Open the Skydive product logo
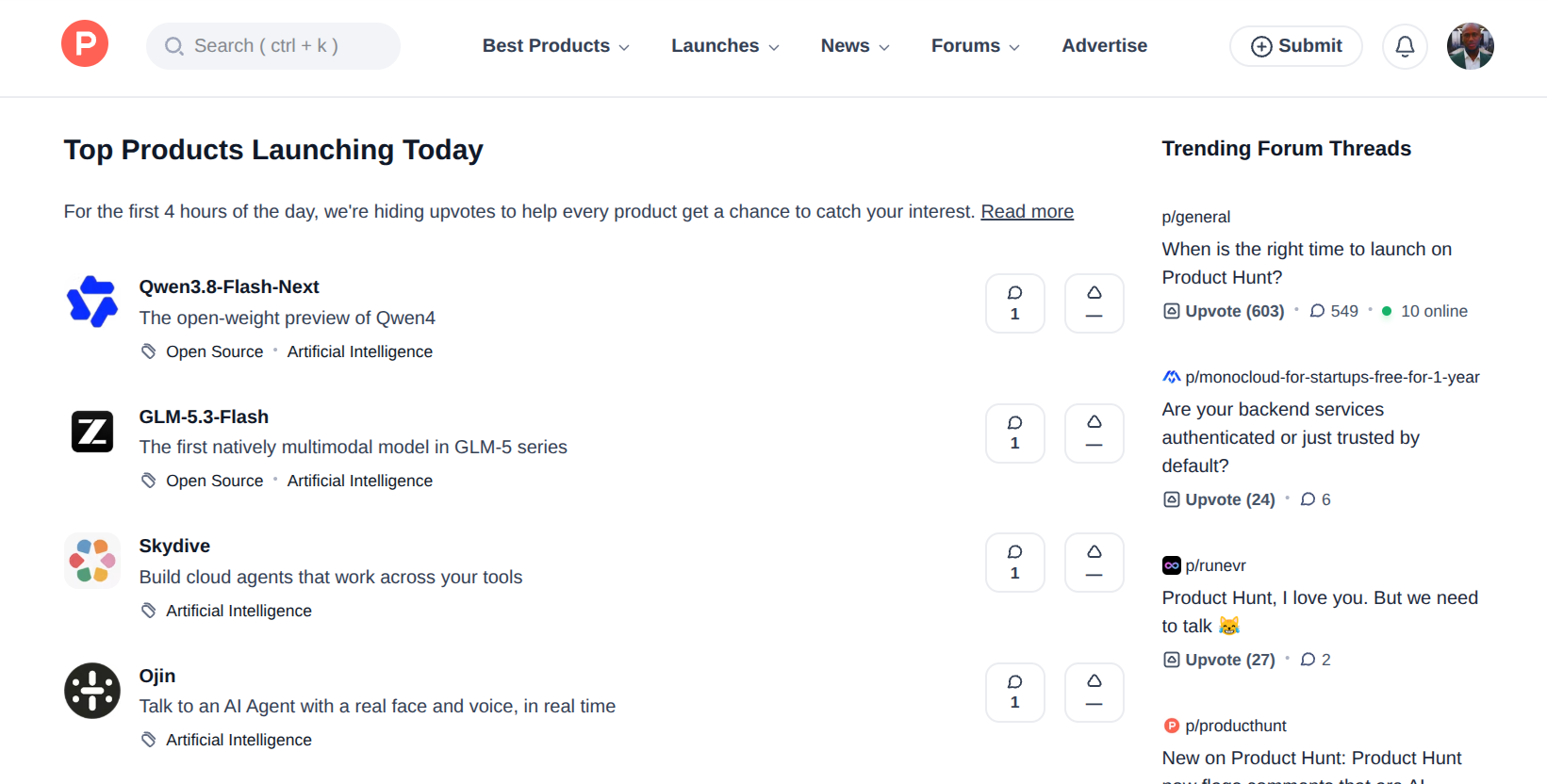This screenshot has height=784, width=1547. [92, 561]
